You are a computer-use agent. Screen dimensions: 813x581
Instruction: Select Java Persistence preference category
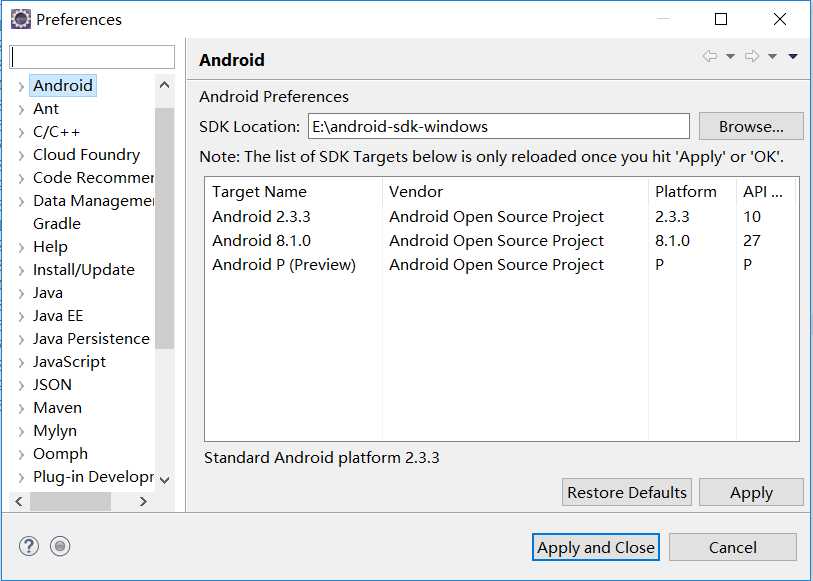point(91,338)
